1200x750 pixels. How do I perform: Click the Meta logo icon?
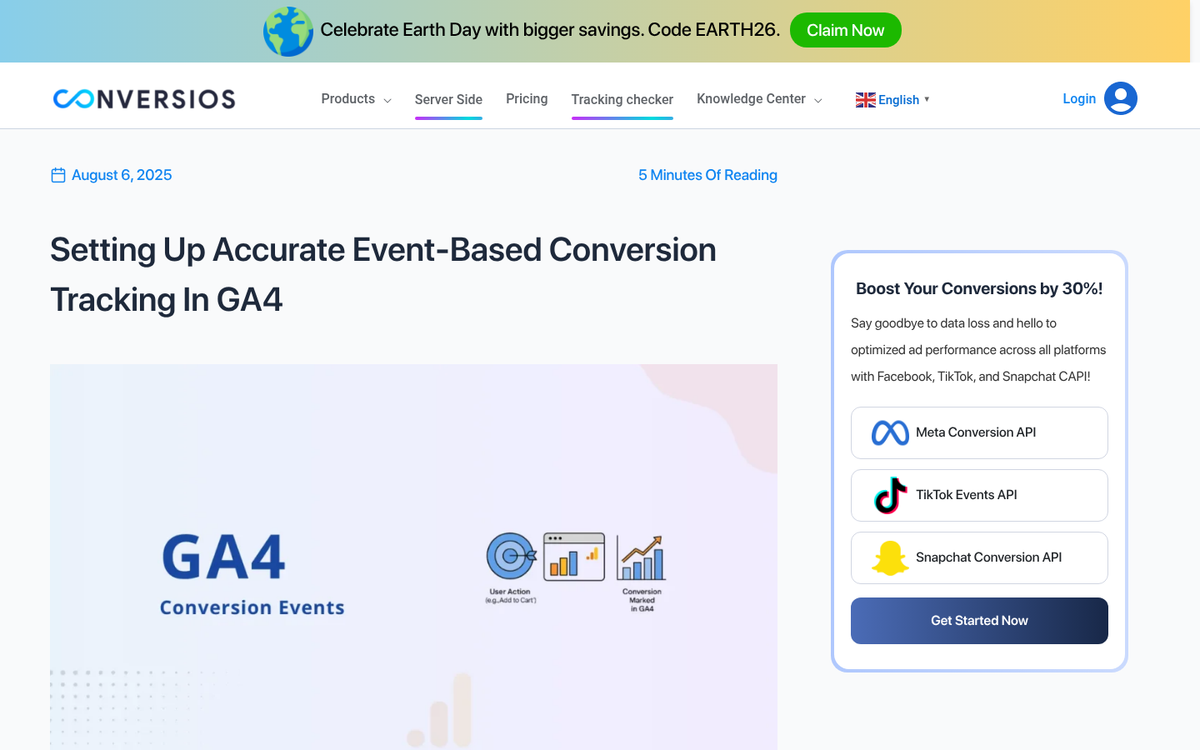point(889,433)
